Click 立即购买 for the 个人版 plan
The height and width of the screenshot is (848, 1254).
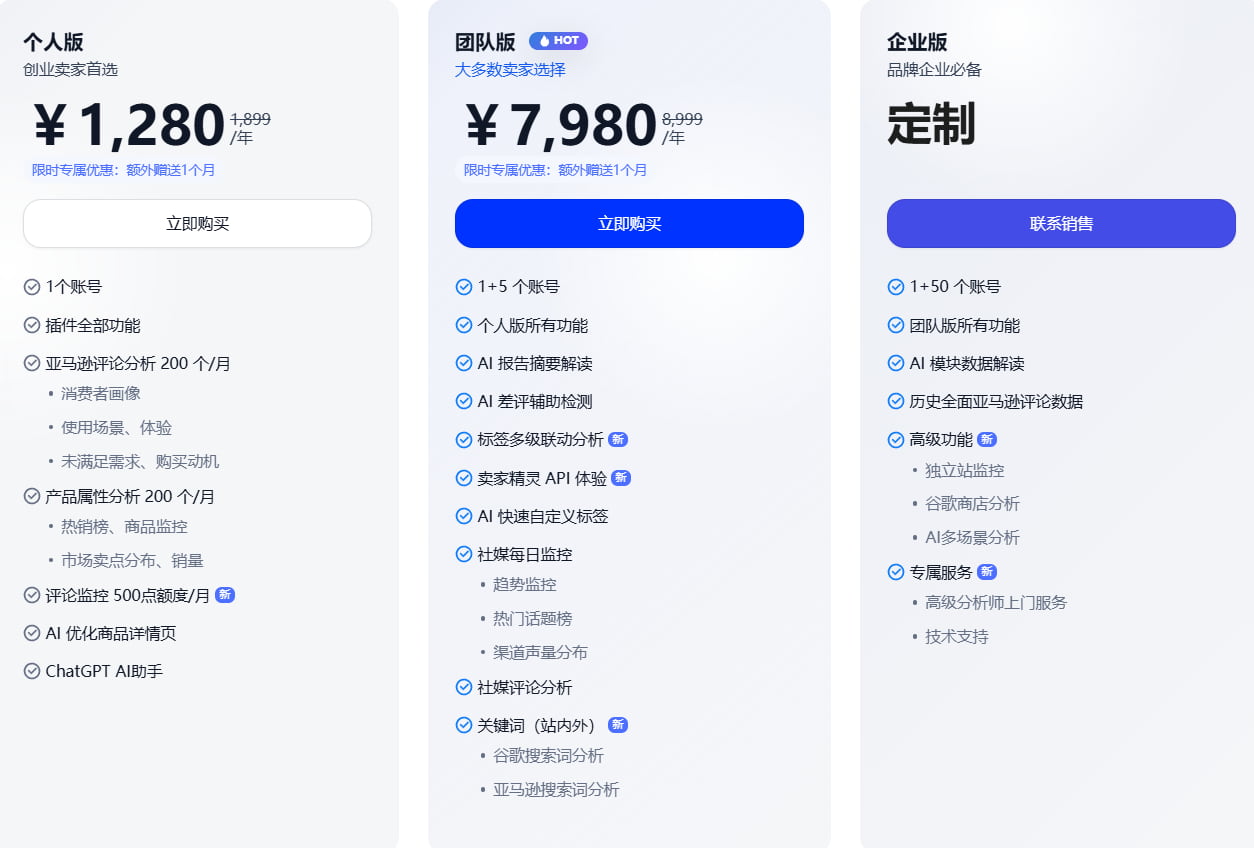197,223
